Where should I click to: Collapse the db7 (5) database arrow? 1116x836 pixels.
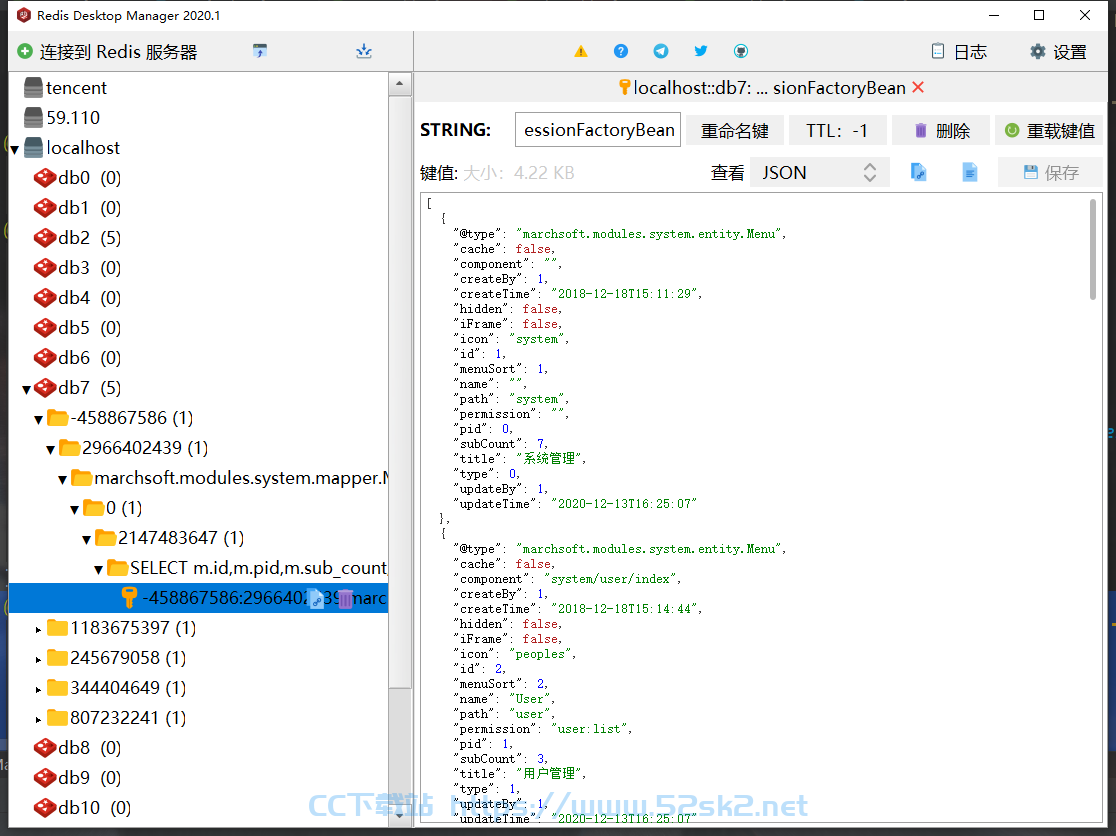[26, 389]
